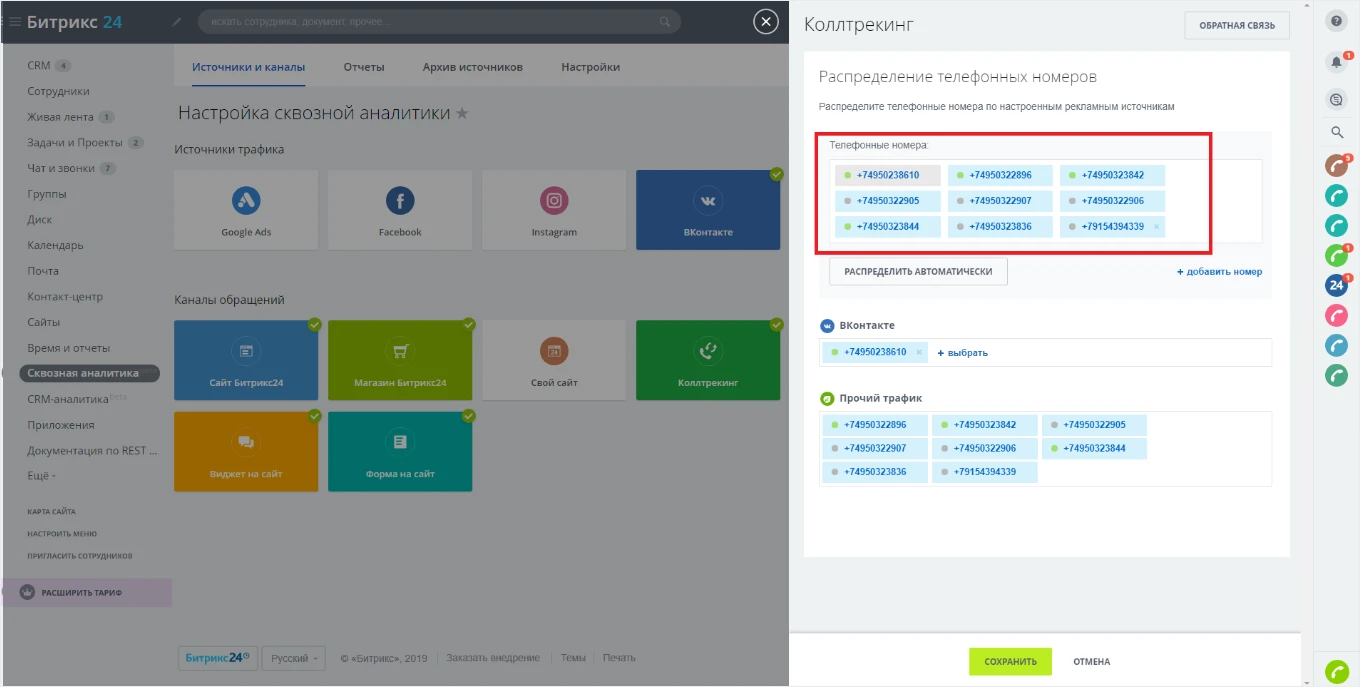Go to Задачи и Проекты

pyautogui.click(x=75, y=143)
